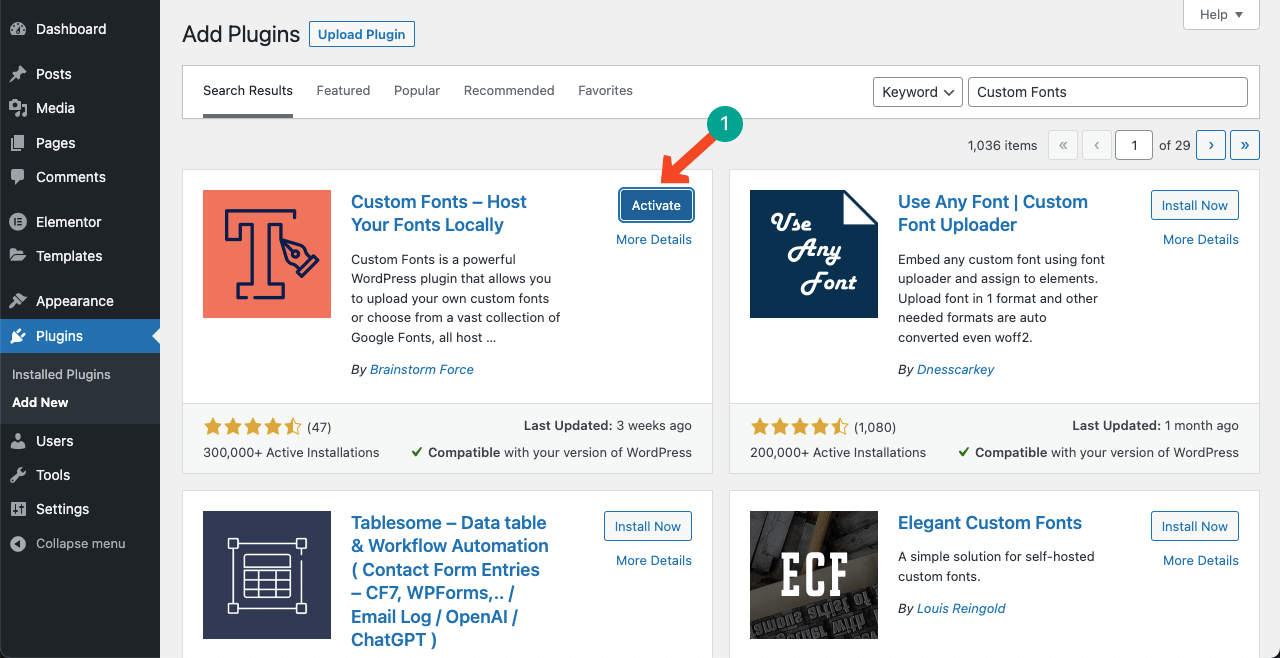Open the Brainstorm Force author link

421,369
